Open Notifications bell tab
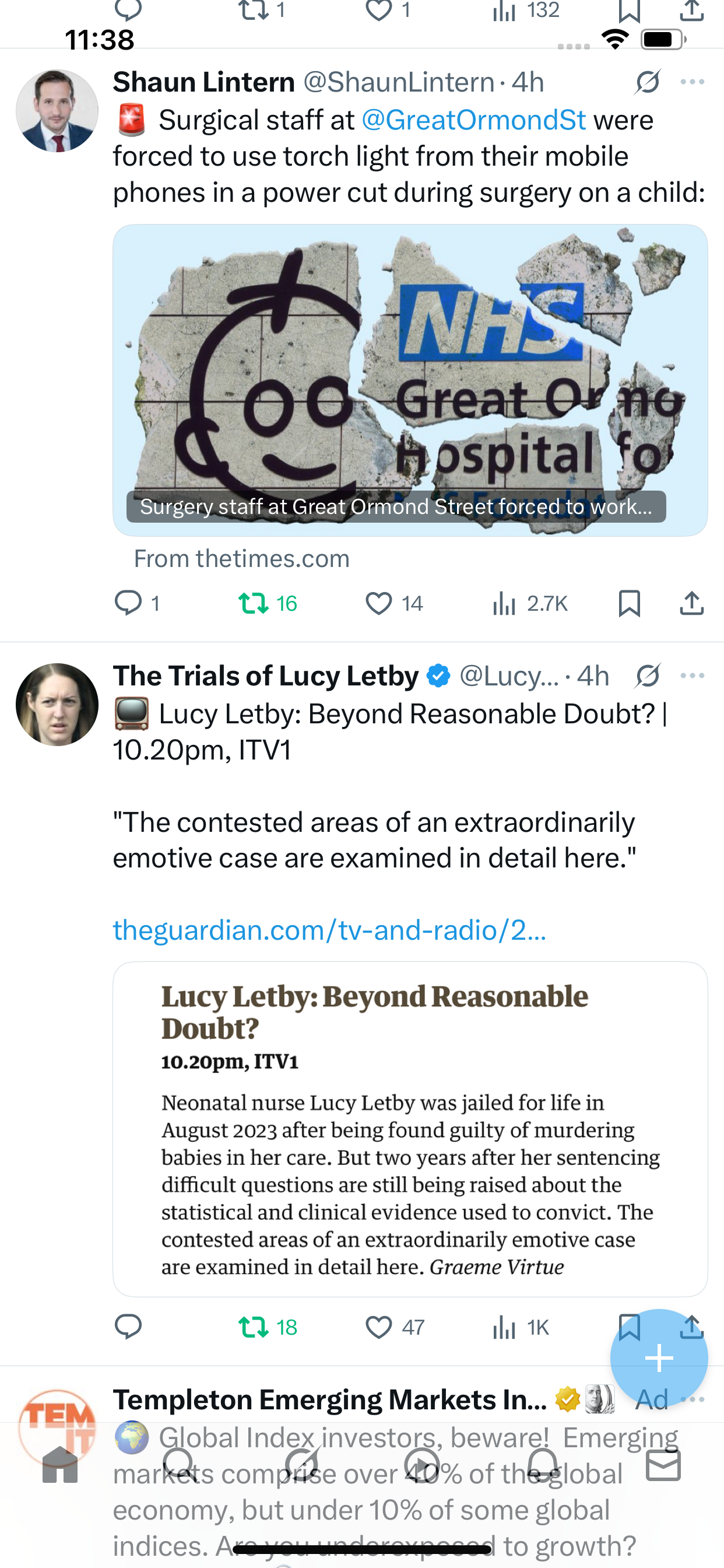 click(x=543, y=1465)
